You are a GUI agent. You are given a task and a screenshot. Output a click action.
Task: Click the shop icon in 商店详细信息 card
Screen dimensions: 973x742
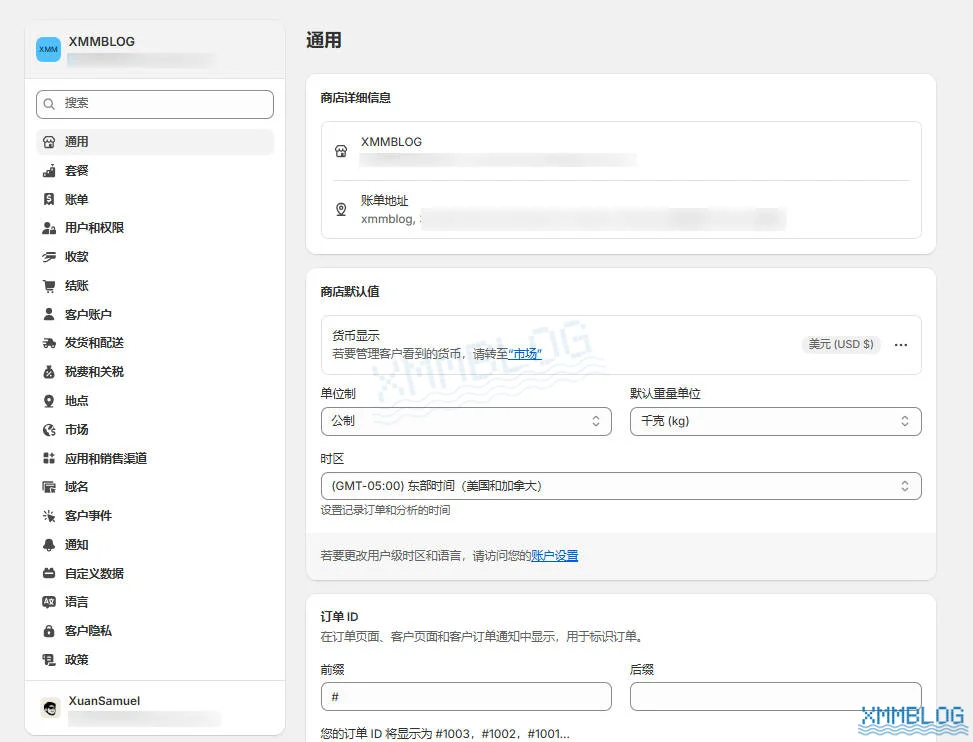[341, 151]
